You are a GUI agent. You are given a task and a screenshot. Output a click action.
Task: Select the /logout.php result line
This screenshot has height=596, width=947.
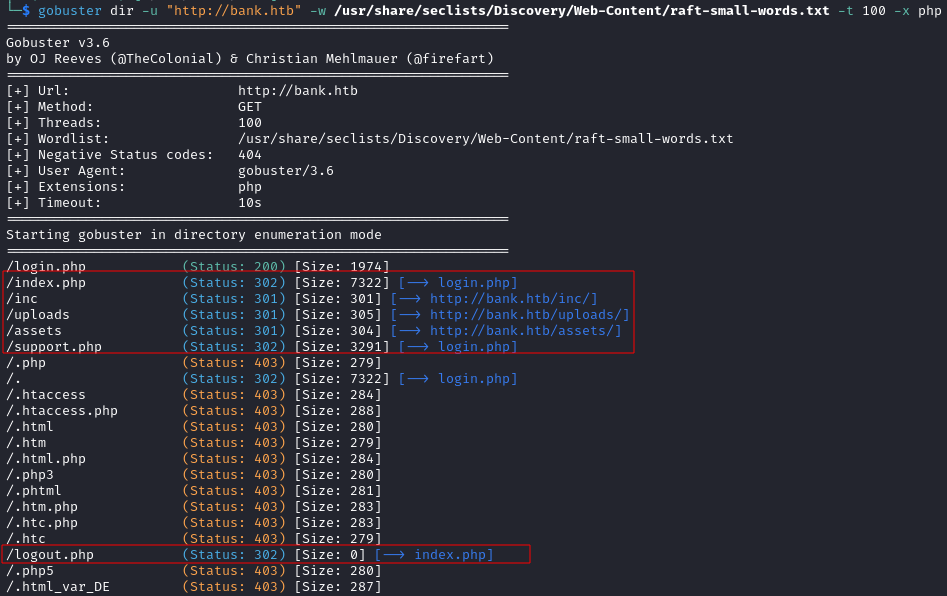tap(249, 555)
